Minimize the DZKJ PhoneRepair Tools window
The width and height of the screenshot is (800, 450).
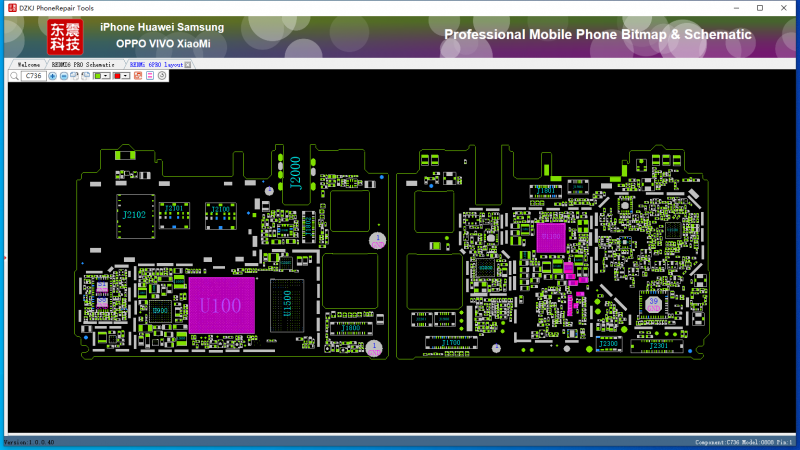(736, 8)
